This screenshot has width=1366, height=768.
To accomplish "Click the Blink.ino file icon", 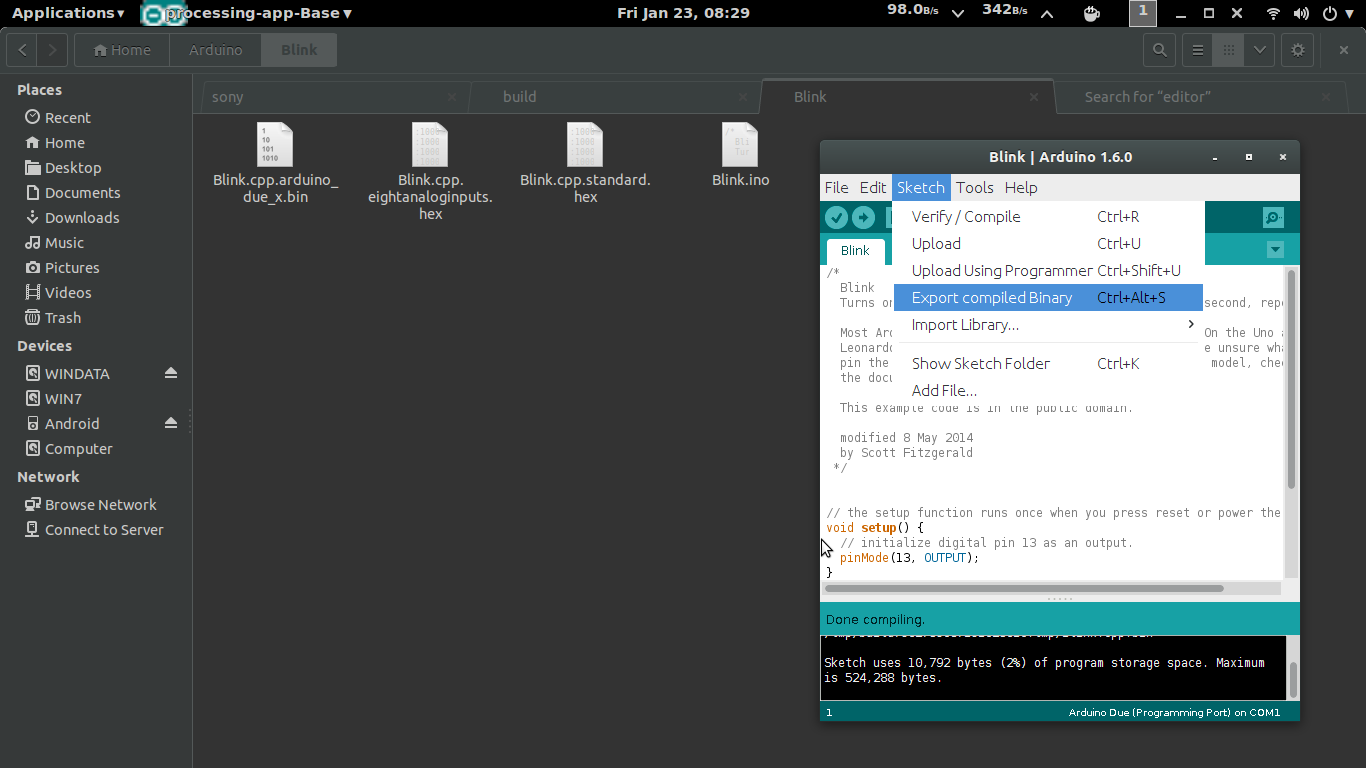I will coord(740,144).
